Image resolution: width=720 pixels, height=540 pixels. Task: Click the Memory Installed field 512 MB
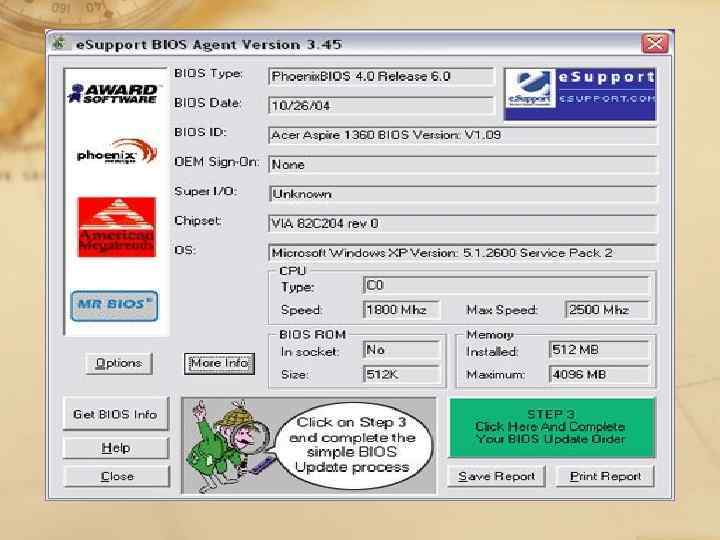tap(599, 350)
